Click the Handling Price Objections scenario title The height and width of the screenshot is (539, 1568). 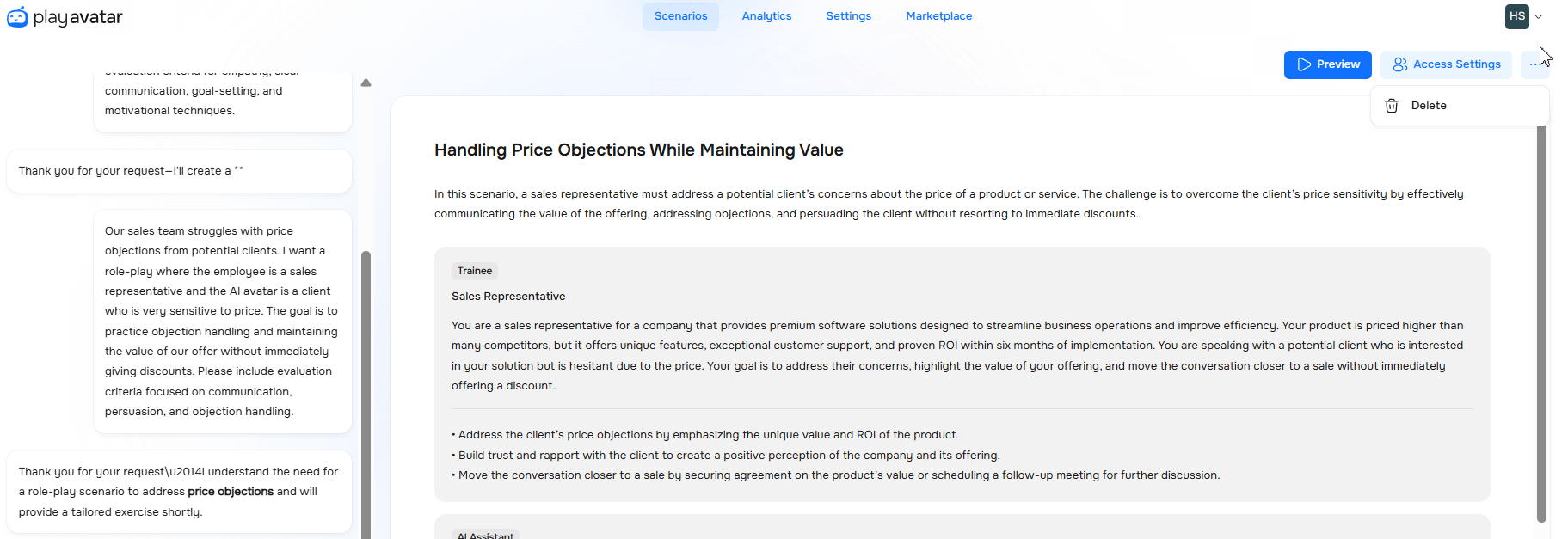638,150
